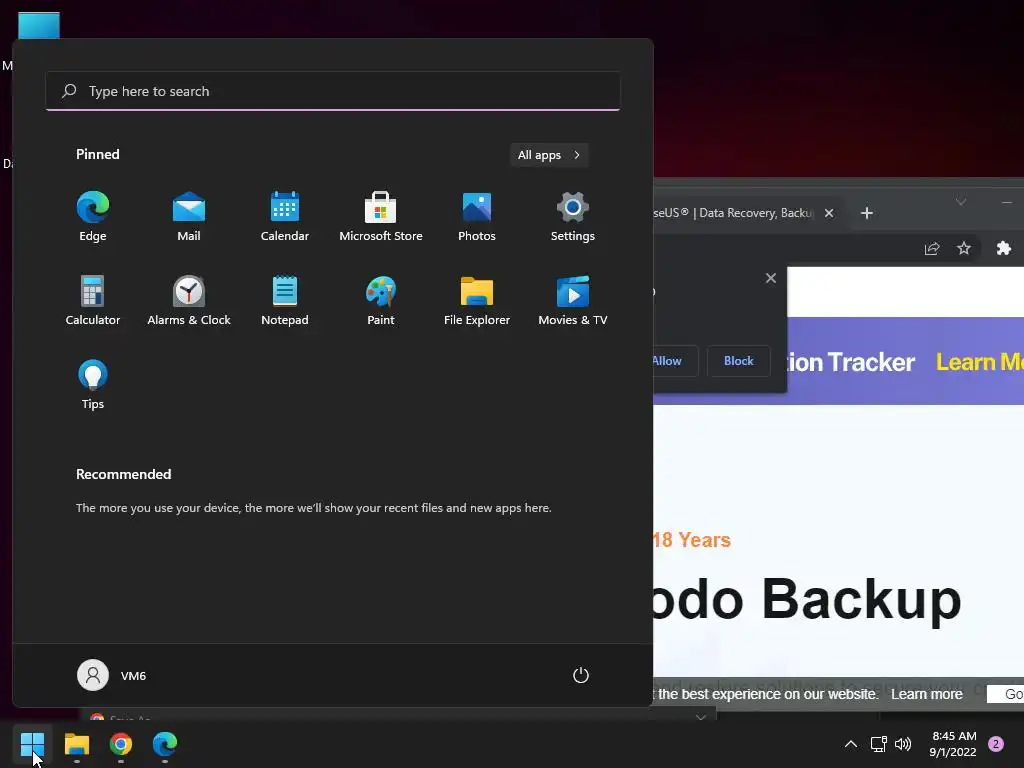
Task: Click the Learn More banner link
Action: [980, 362]
